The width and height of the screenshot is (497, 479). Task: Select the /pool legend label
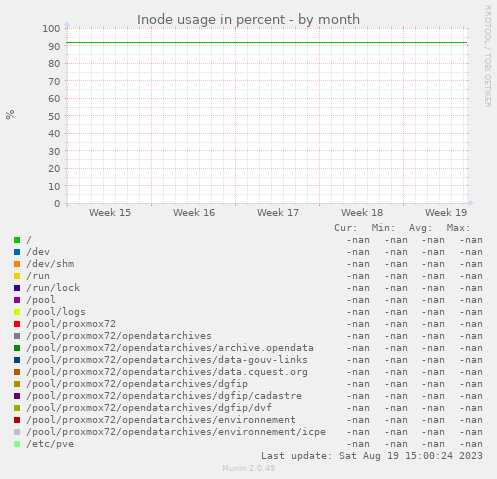[x=41, y=300]
